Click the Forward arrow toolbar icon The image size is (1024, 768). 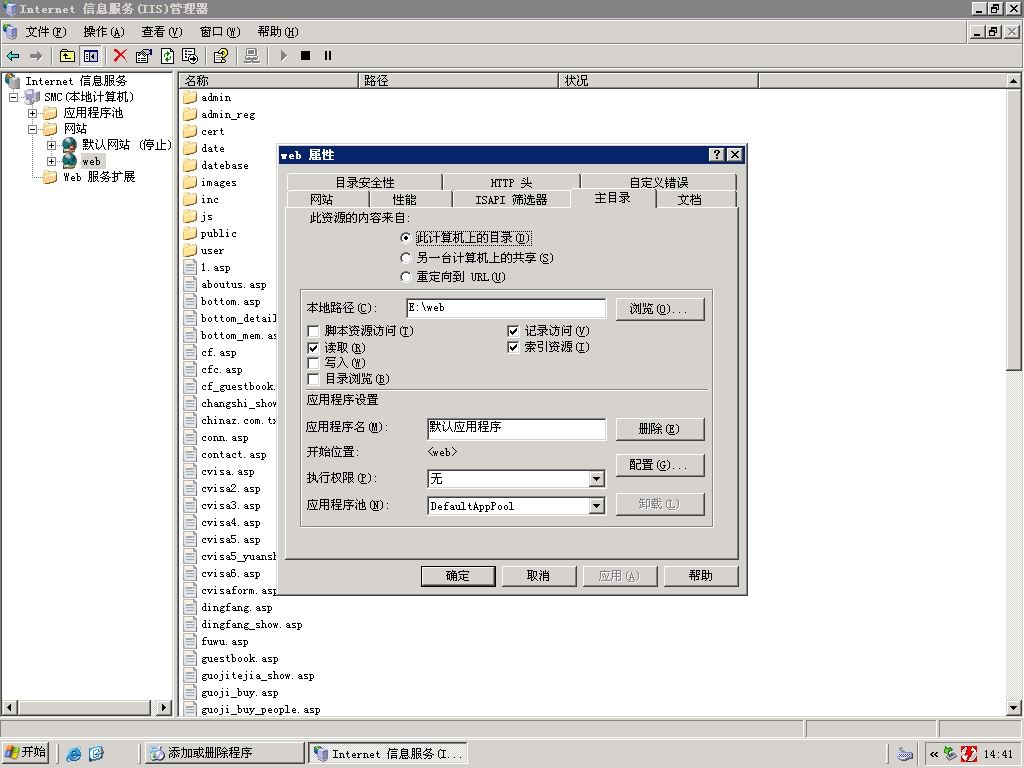[36, 56]
